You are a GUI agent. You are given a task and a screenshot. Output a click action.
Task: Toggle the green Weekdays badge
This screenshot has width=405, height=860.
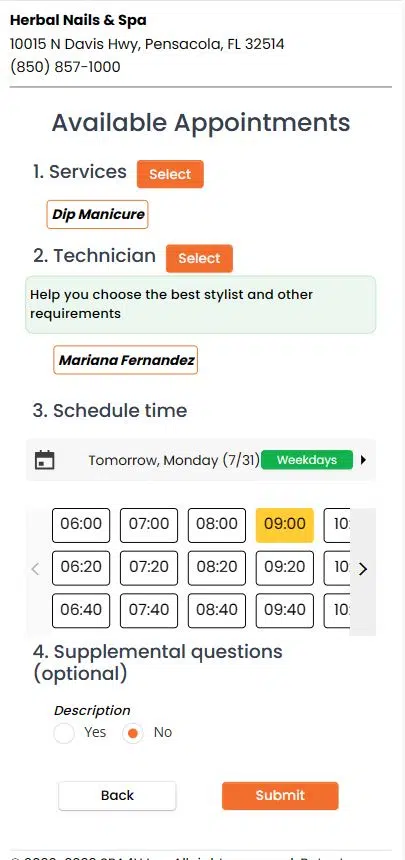(307, 460)
